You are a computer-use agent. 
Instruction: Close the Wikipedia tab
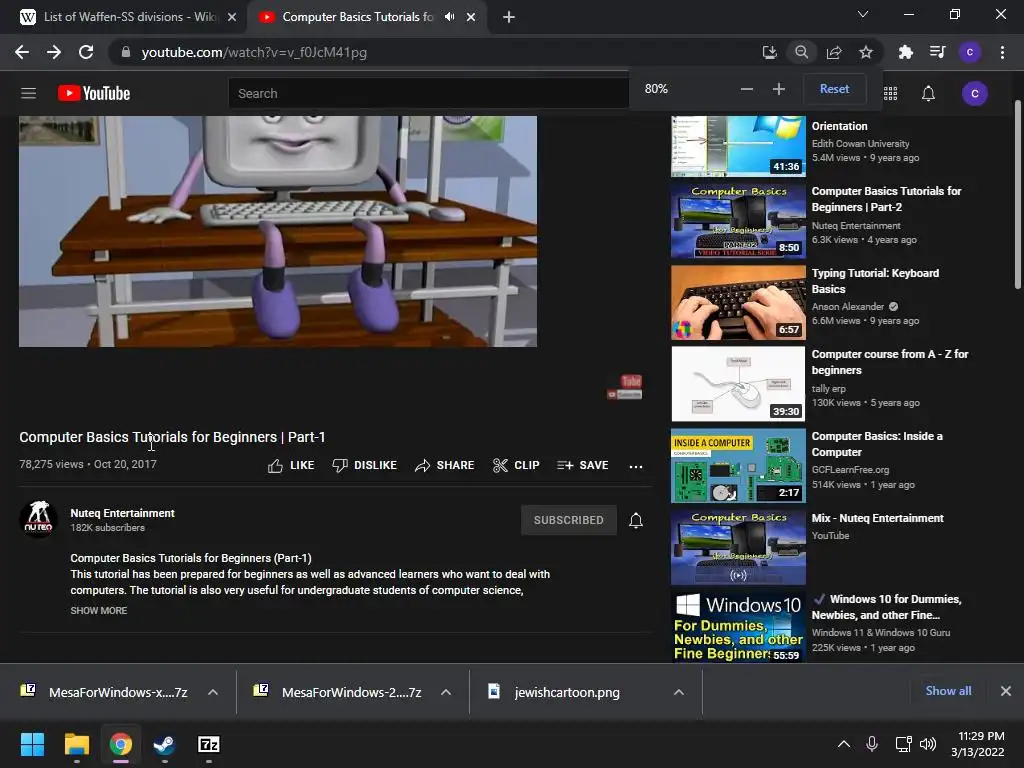(232, 17)
